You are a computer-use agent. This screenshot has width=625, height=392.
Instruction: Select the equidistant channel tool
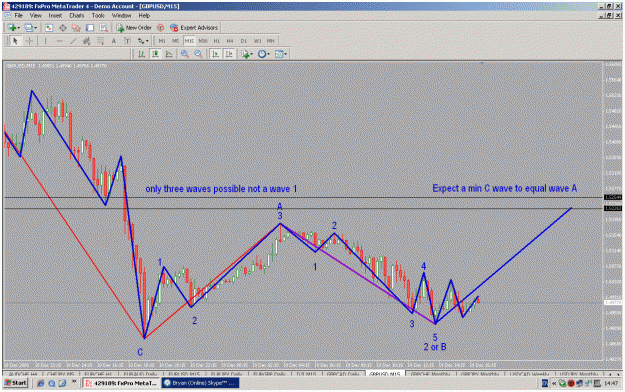tap(86, 41)
